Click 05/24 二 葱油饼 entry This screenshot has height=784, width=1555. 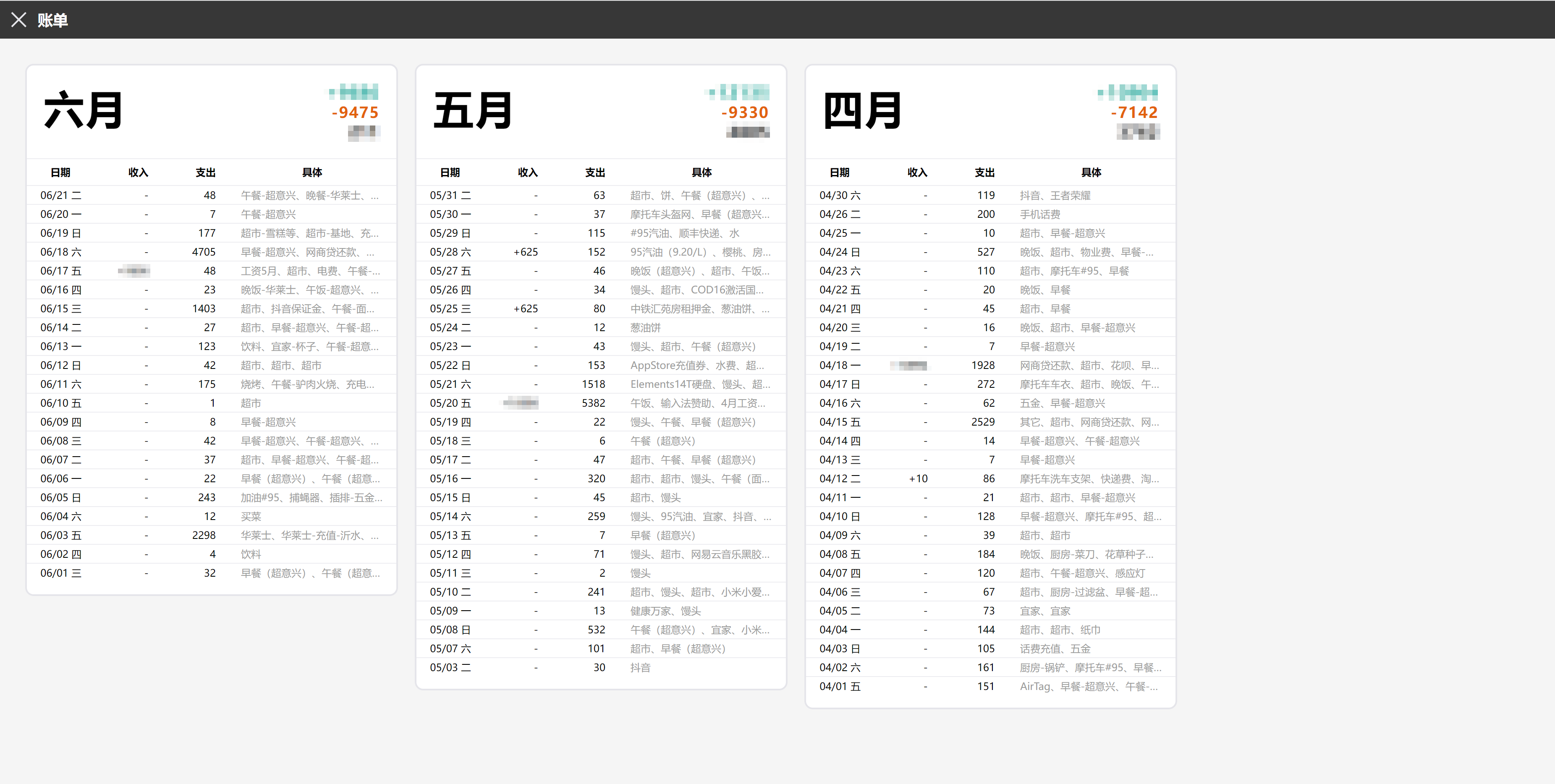(645, 328)
